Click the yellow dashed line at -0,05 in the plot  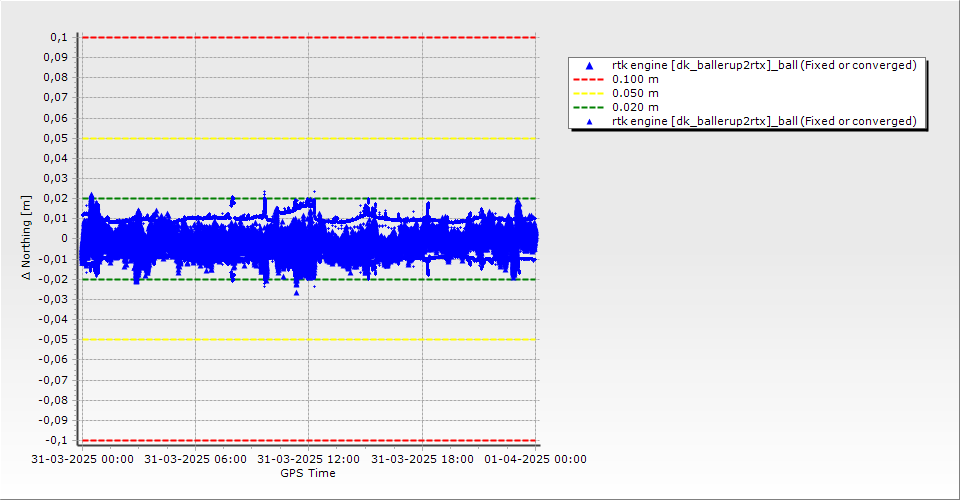[309, 340]
